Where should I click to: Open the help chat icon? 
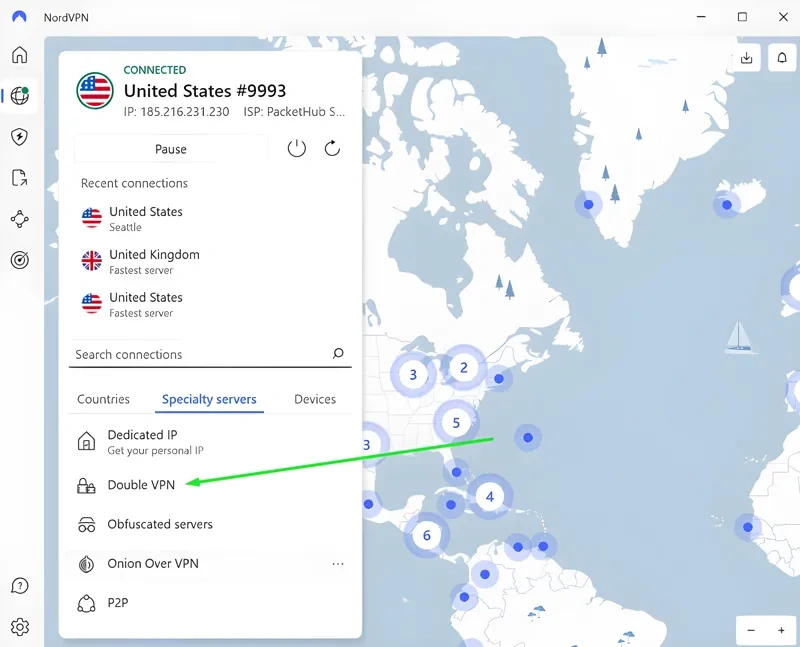click(19, 586)
